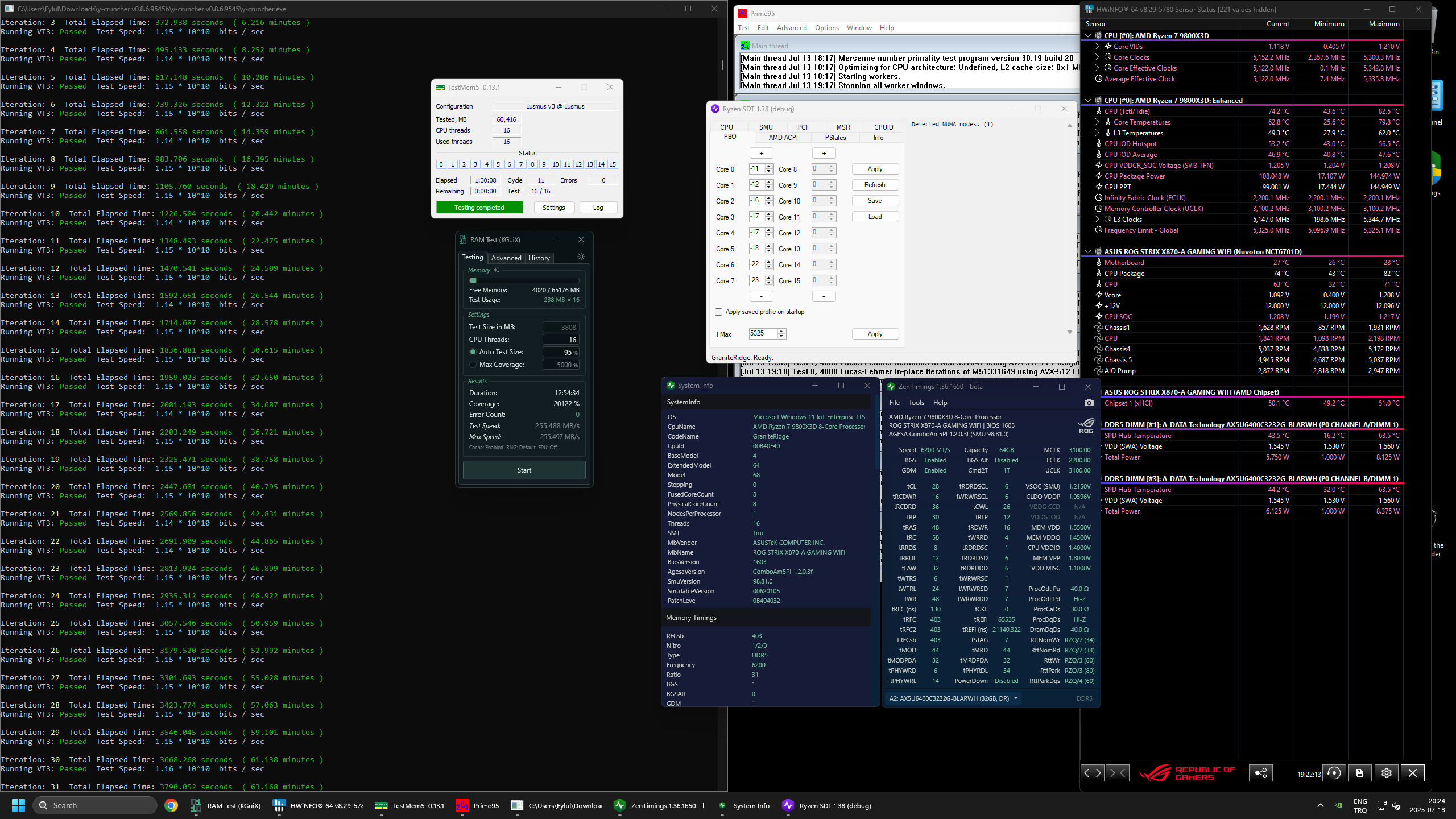Open HWiNFO logging document icon

click(1360, 773)
